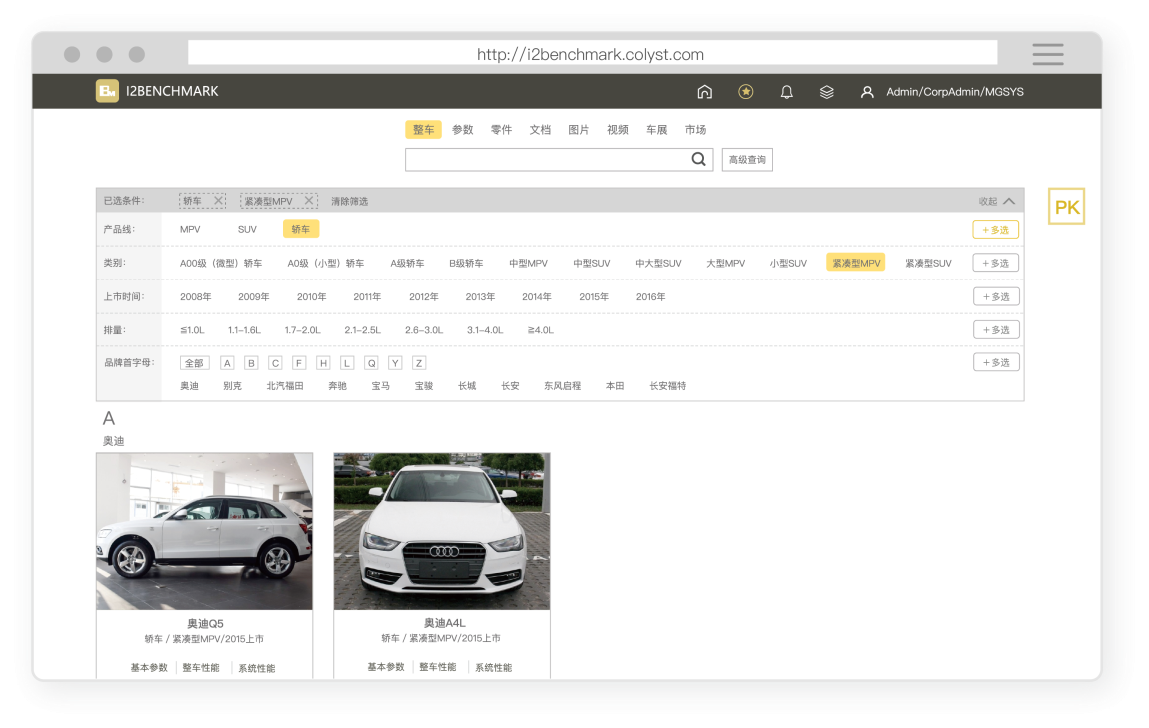Toggle the 紧凑型MPV category filter
Screen dimensions: 1149x728
pyautogui.click(x=855, y=262)
